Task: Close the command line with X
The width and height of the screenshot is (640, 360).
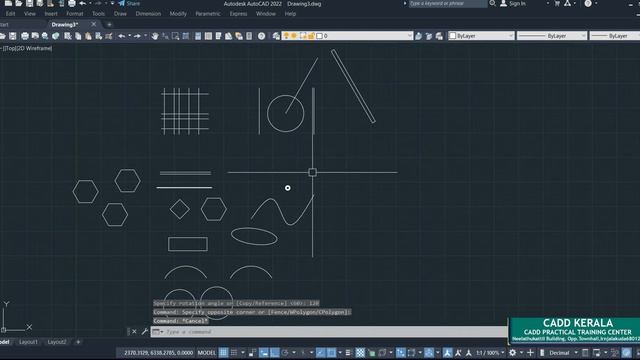Action: 134,332
